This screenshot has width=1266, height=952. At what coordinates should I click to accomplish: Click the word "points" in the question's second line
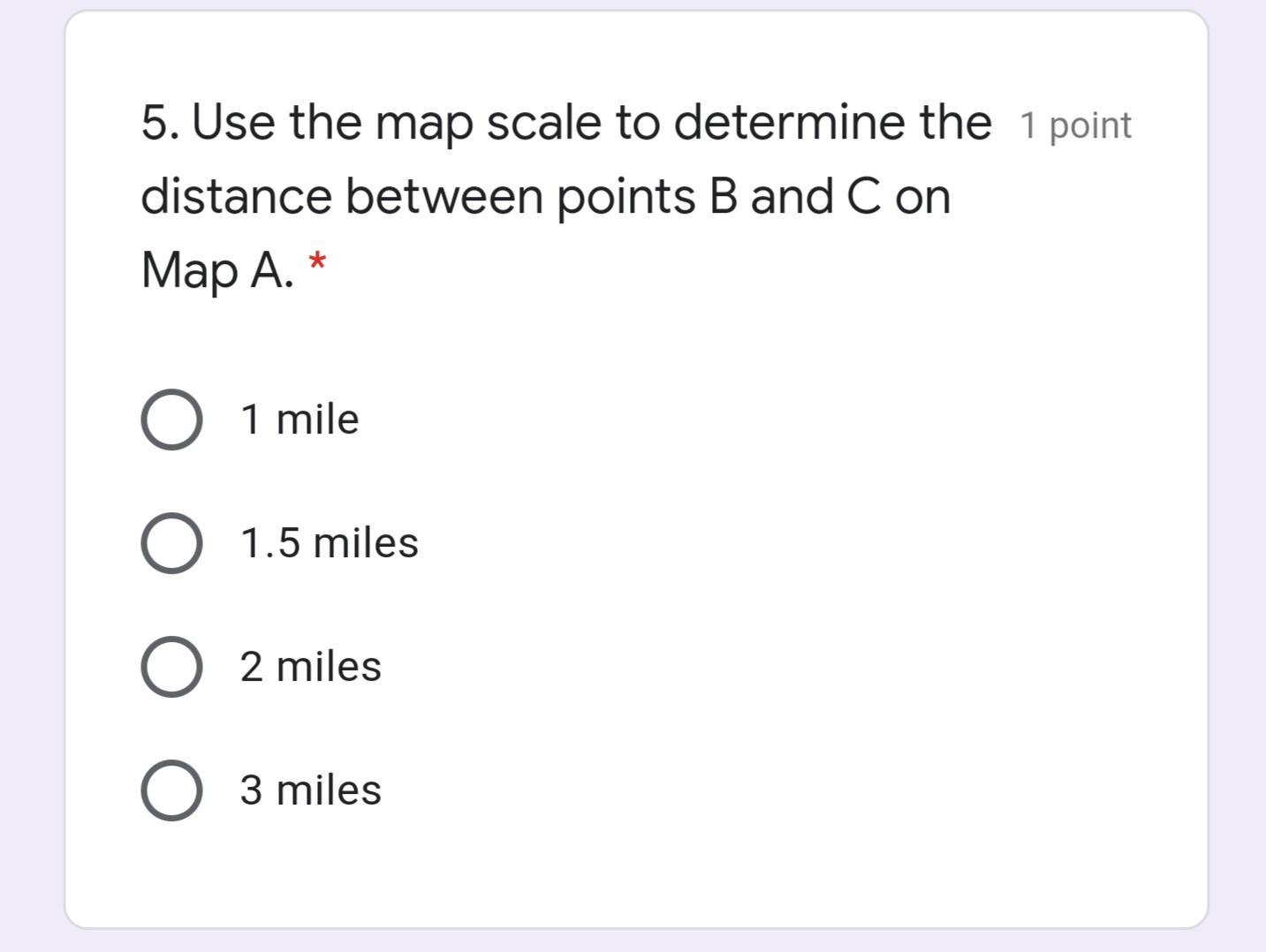point(625,196)
